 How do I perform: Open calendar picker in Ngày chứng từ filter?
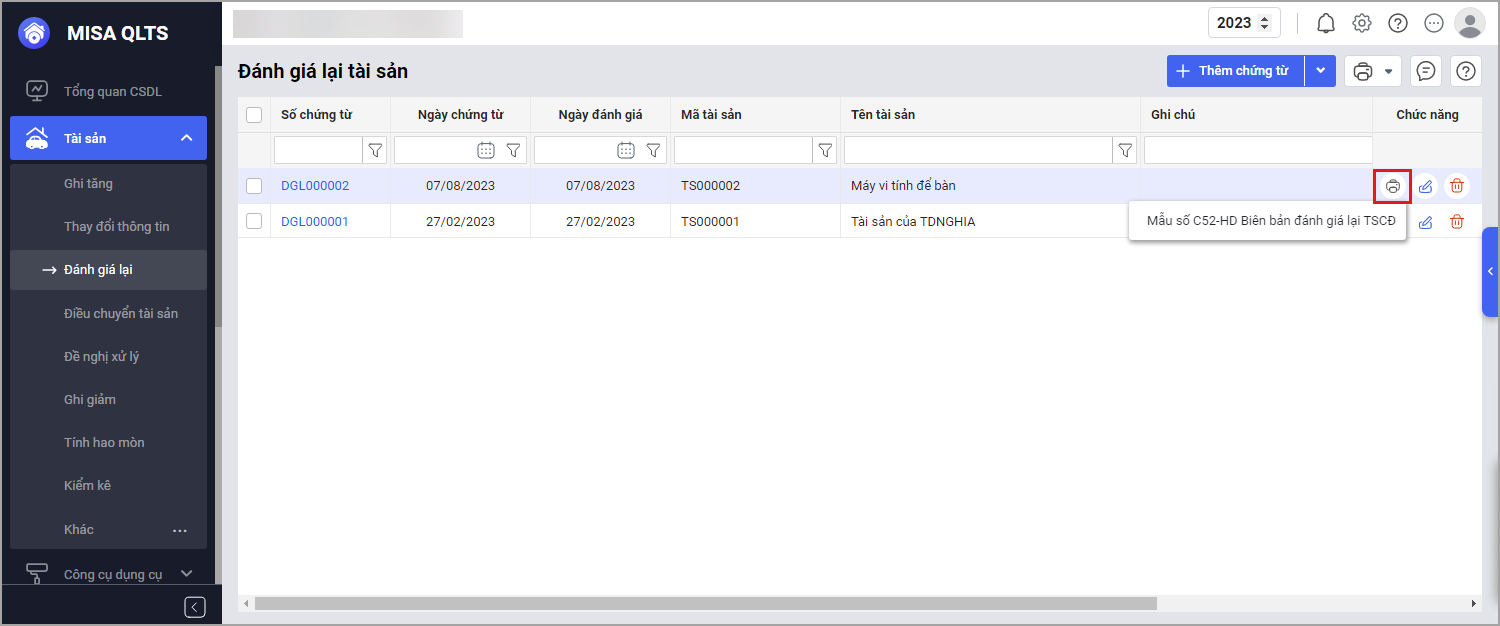pos(486,150)
